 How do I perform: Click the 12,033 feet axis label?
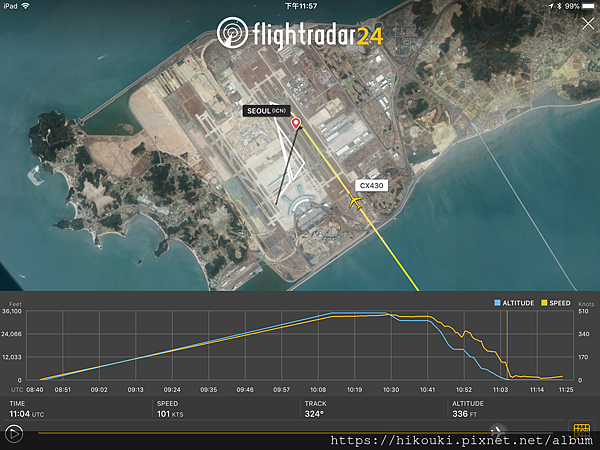pos(12,357)
